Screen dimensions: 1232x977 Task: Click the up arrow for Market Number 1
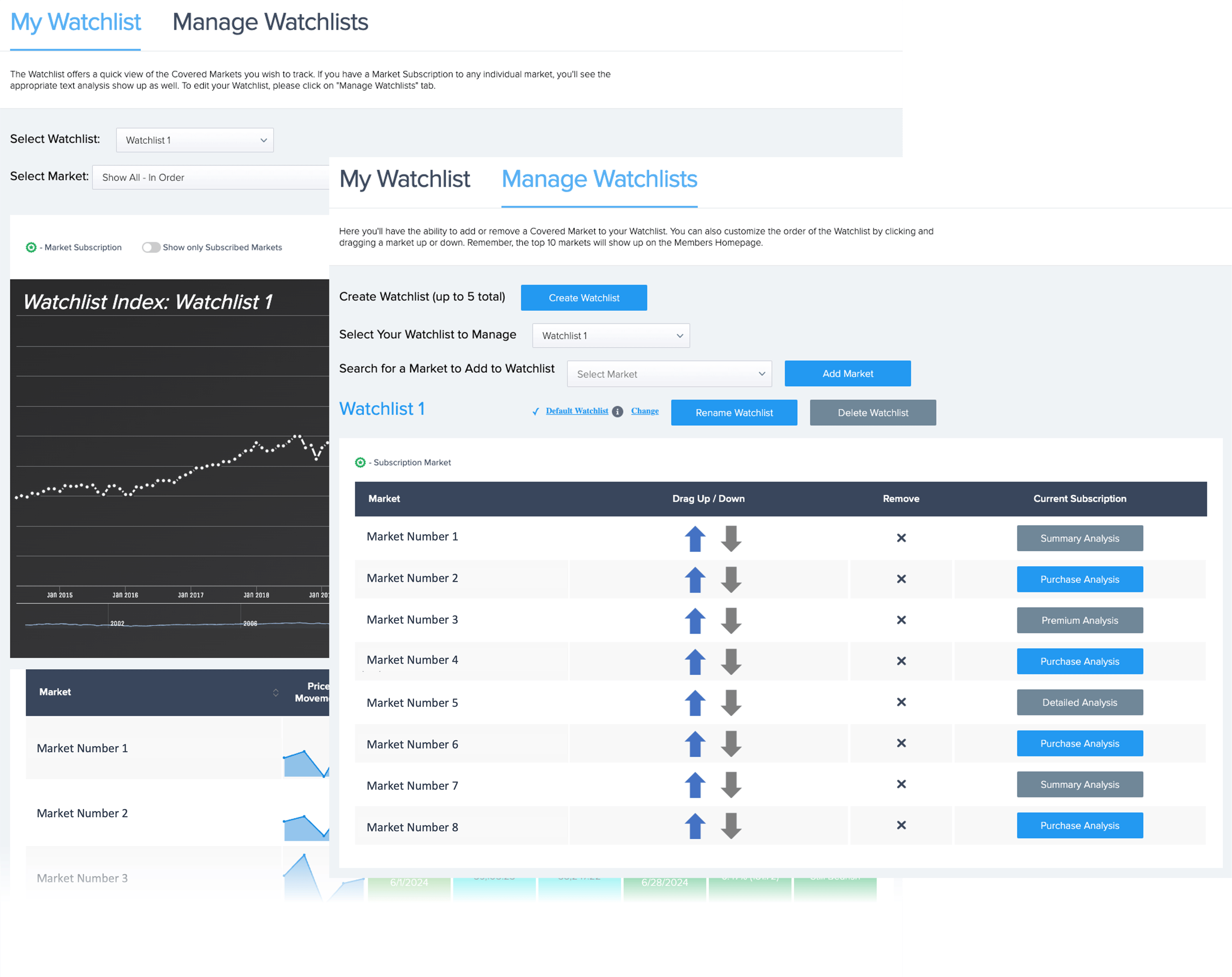pos(695,538)
